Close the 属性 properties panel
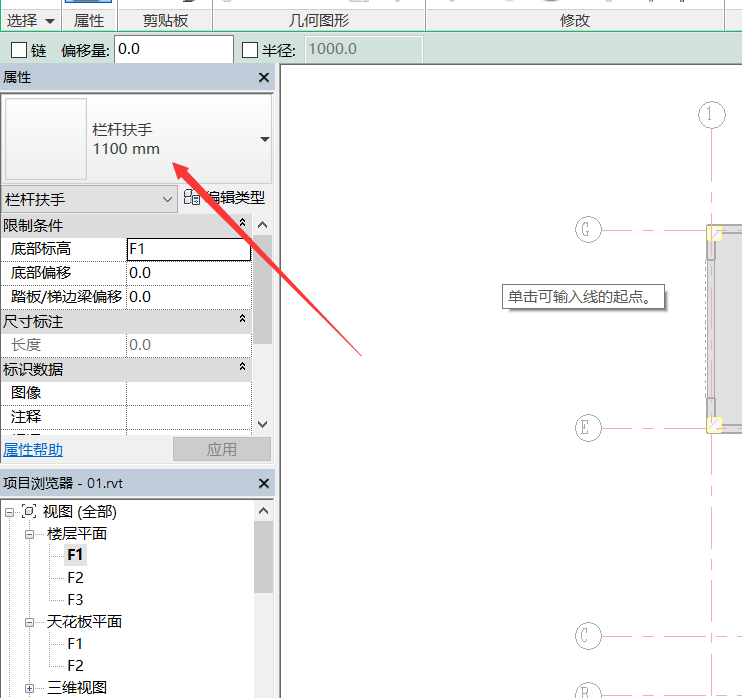742x698 pixels. 264,78
